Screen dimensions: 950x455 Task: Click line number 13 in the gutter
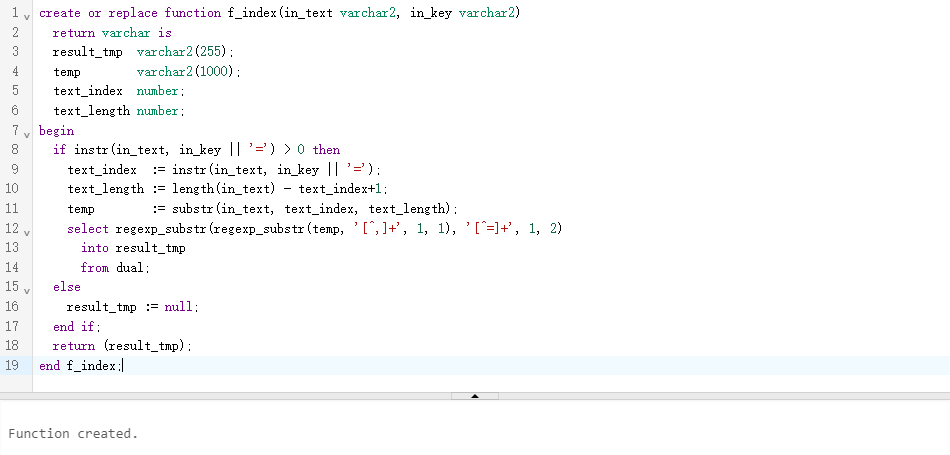pos(12,248)
